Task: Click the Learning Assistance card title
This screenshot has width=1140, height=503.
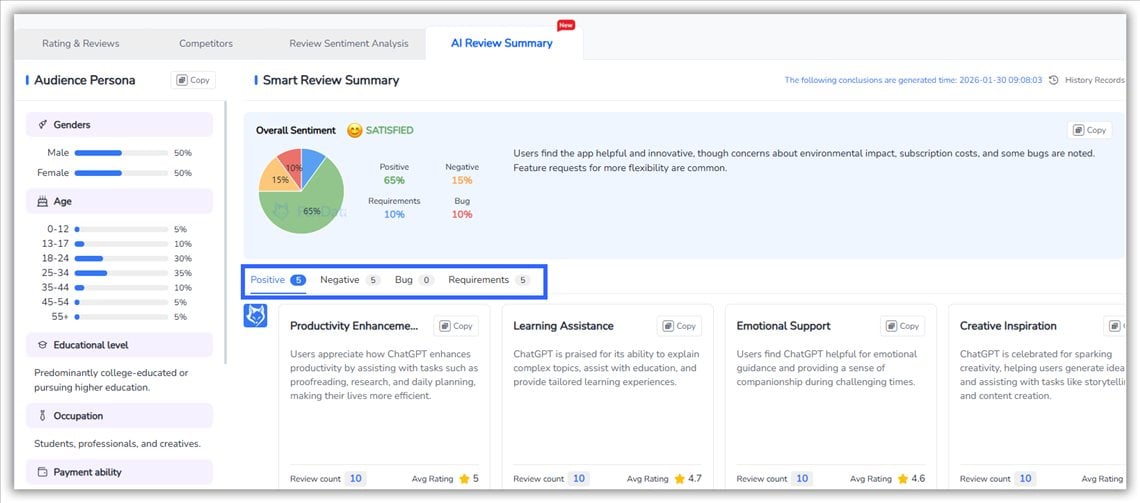Action: point(563,326)
